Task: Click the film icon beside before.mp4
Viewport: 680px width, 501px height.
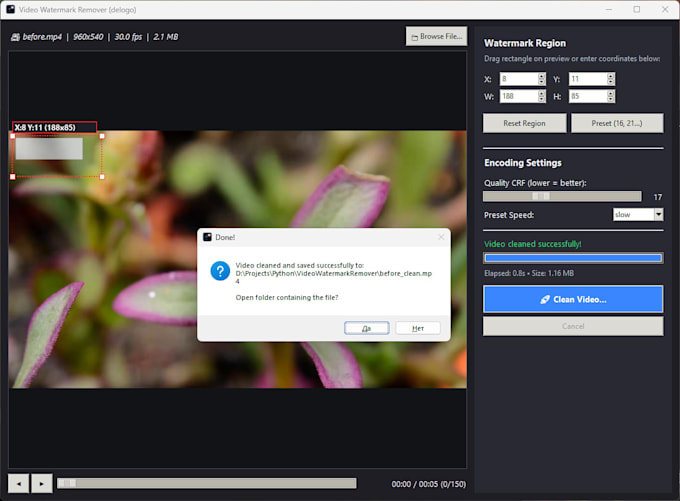Action: 15,37
